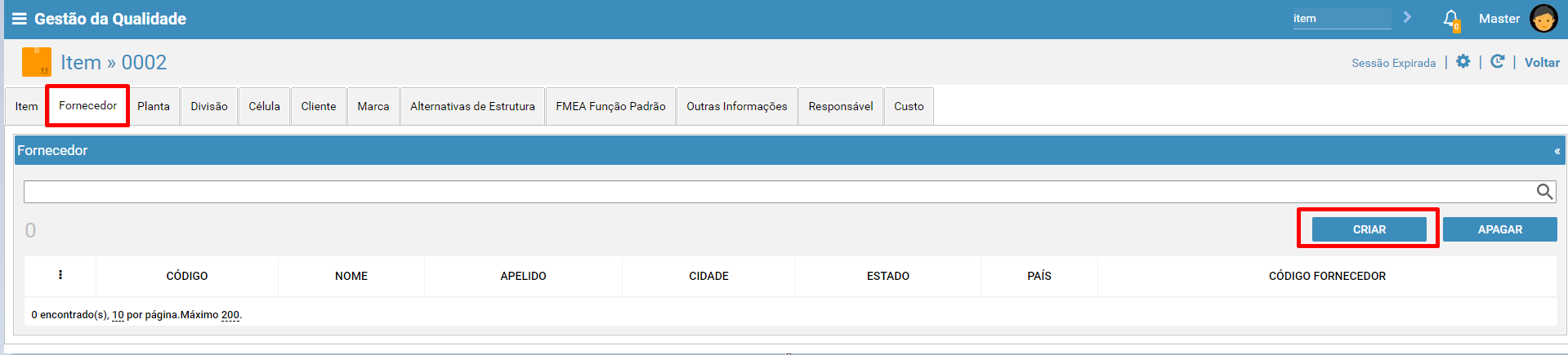Click the top item quick search field

[1342, 18]
